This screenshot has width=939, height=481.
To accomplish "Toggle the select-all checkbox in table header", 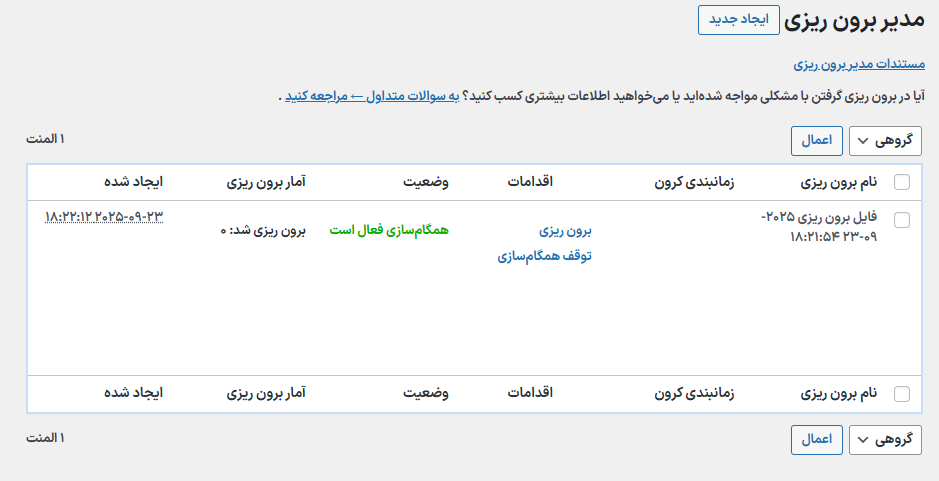I will 902,182.
